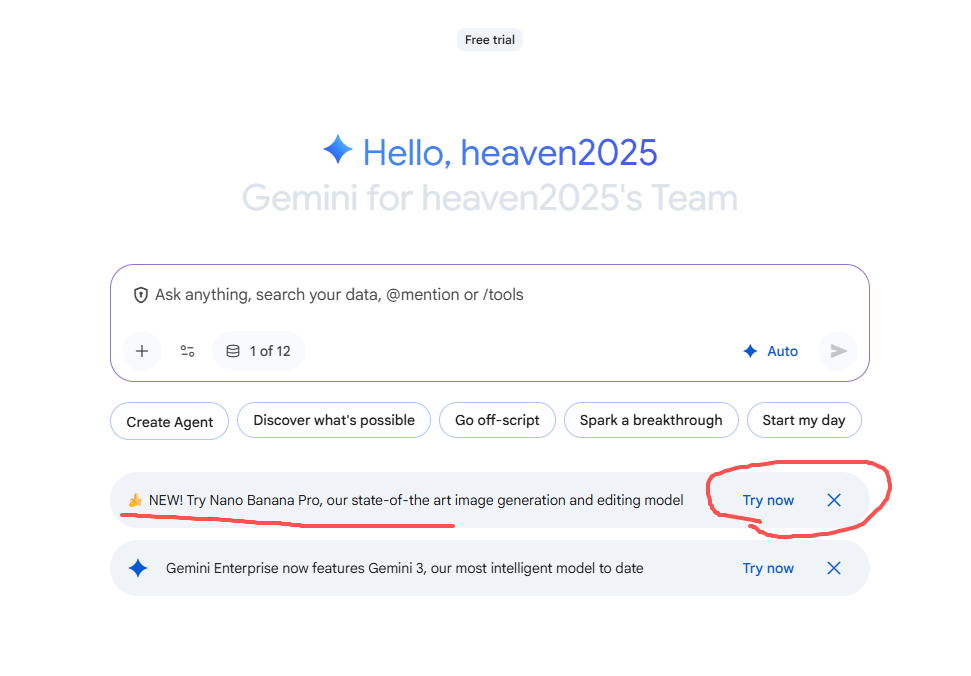Click the send arrow icon
This screenshot has width=971, height=676.
click(838, 351)
